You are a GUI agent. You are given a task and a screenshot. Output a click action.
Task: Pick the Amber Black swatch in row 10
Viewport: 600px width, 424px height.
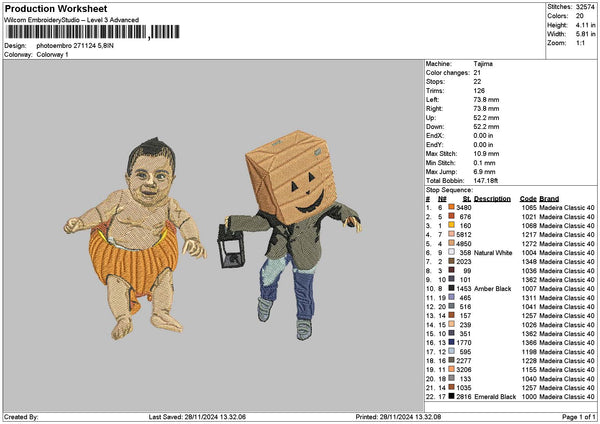(x=452, y=289)
